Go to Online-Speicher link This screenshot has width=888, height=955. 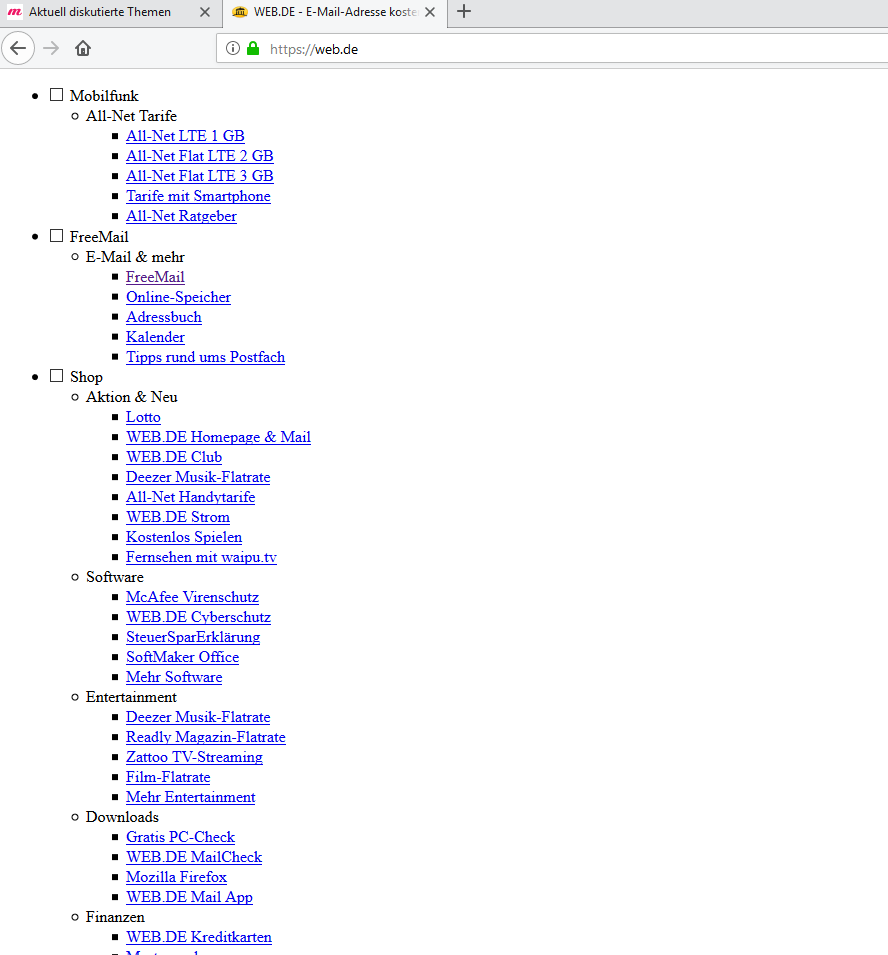pos(178,297)
